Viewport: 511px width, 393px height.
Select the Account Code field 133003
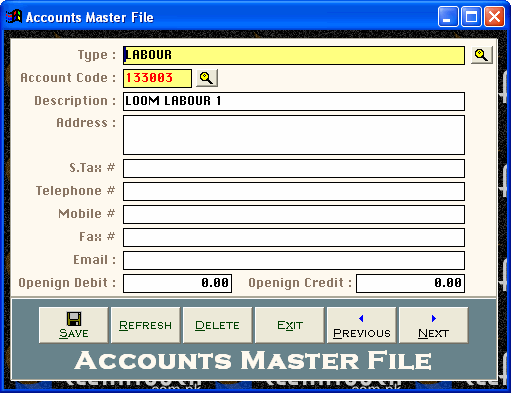pos(157,78)
